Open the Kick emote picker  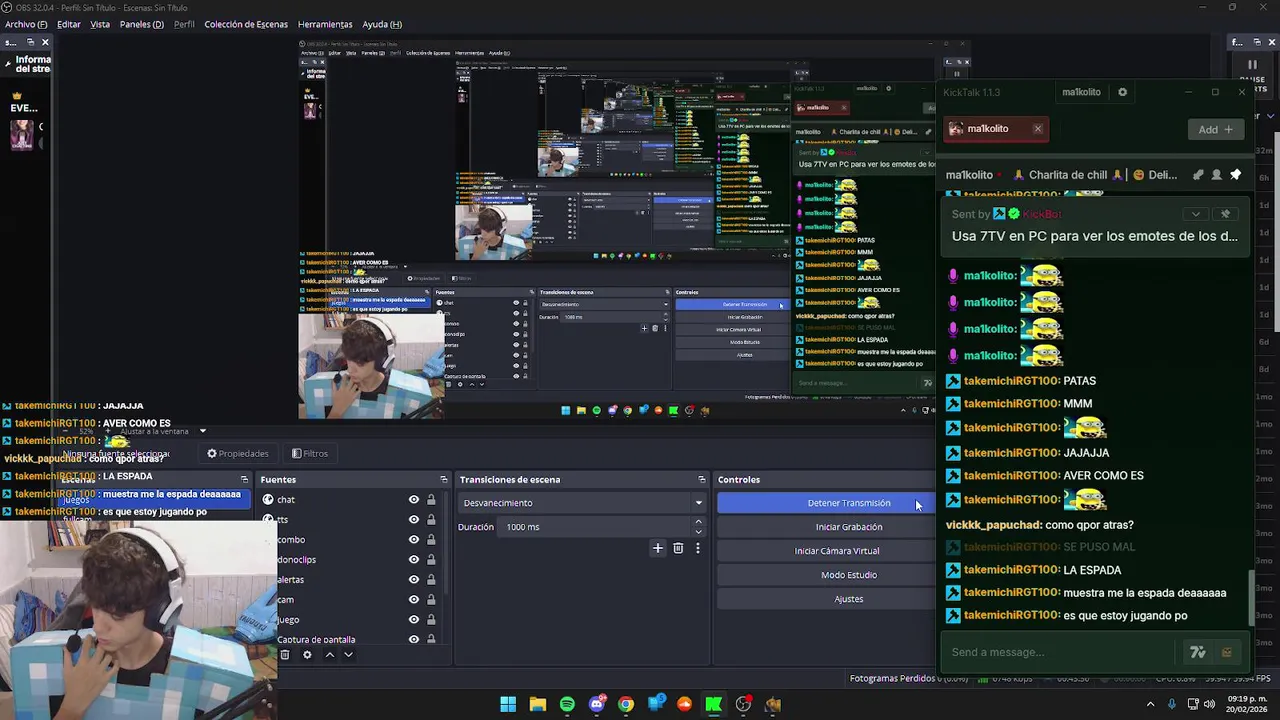[x=1226, y=653]
